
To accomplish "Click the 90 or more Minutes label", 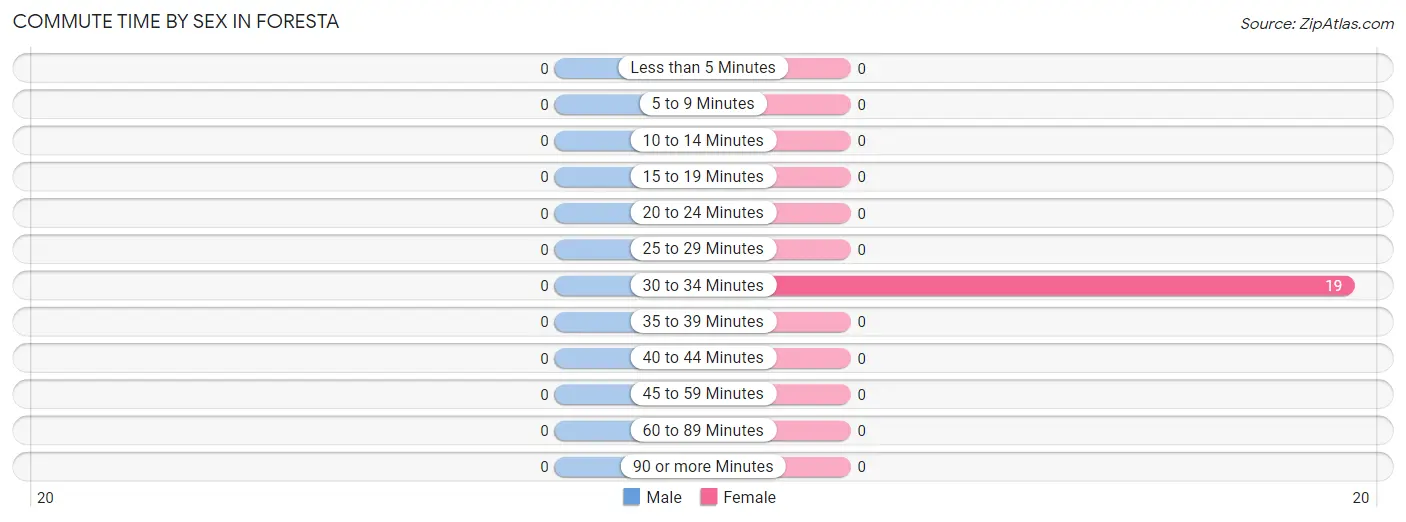I will [x=703, y=467].
